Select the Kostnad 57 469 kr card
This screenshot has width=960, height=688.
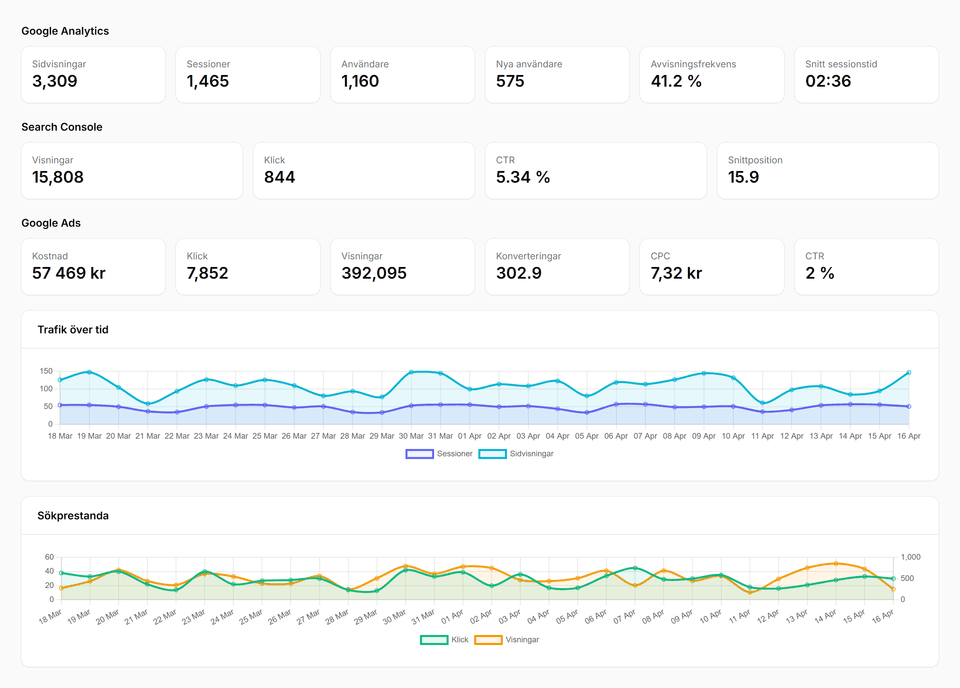93,266
